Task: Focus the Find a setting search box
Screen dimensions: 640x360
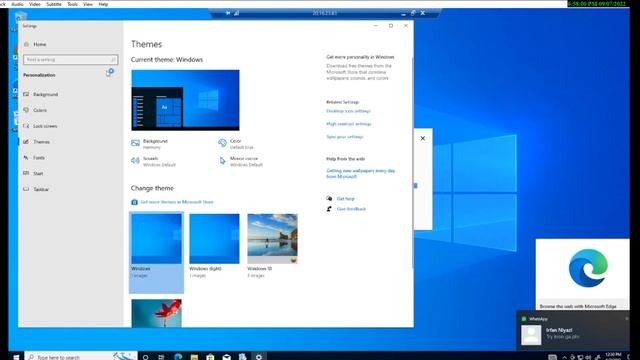Action: [71, 60]
